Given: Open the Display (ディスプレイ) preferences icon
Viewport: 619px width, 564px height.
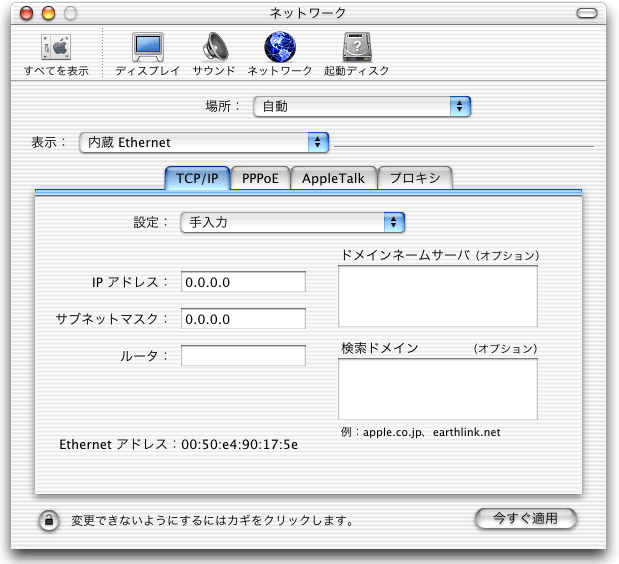Looking at the screenshot, I should [x=148, y=47].
